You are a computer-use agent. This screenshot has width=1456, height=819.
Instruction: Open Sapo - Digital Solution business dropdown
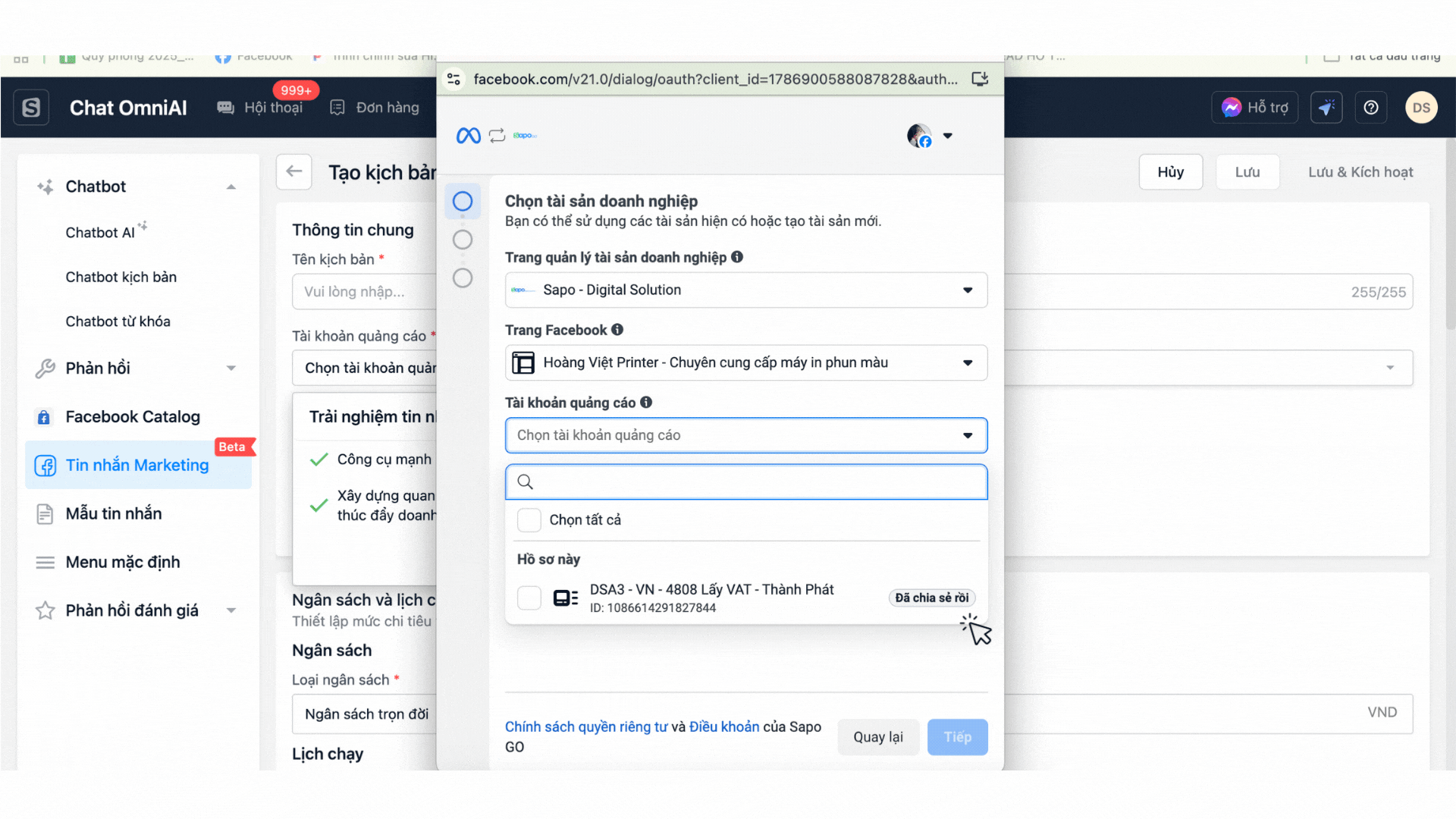click(x=746, y=290)
